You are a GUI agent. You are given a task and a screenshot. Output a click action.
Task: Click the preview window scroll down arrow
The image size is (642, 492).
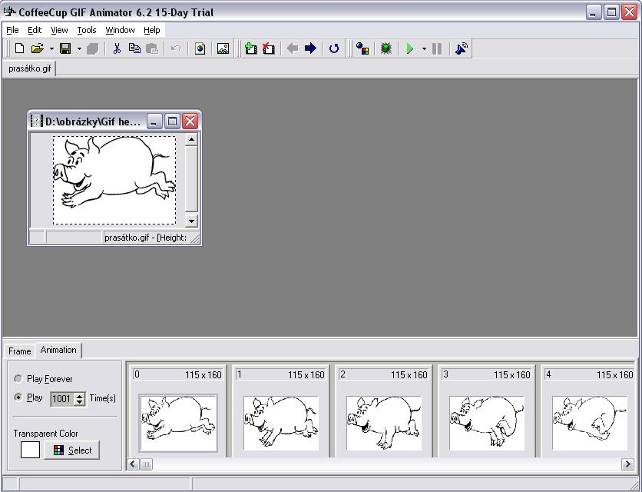[191, 221]
